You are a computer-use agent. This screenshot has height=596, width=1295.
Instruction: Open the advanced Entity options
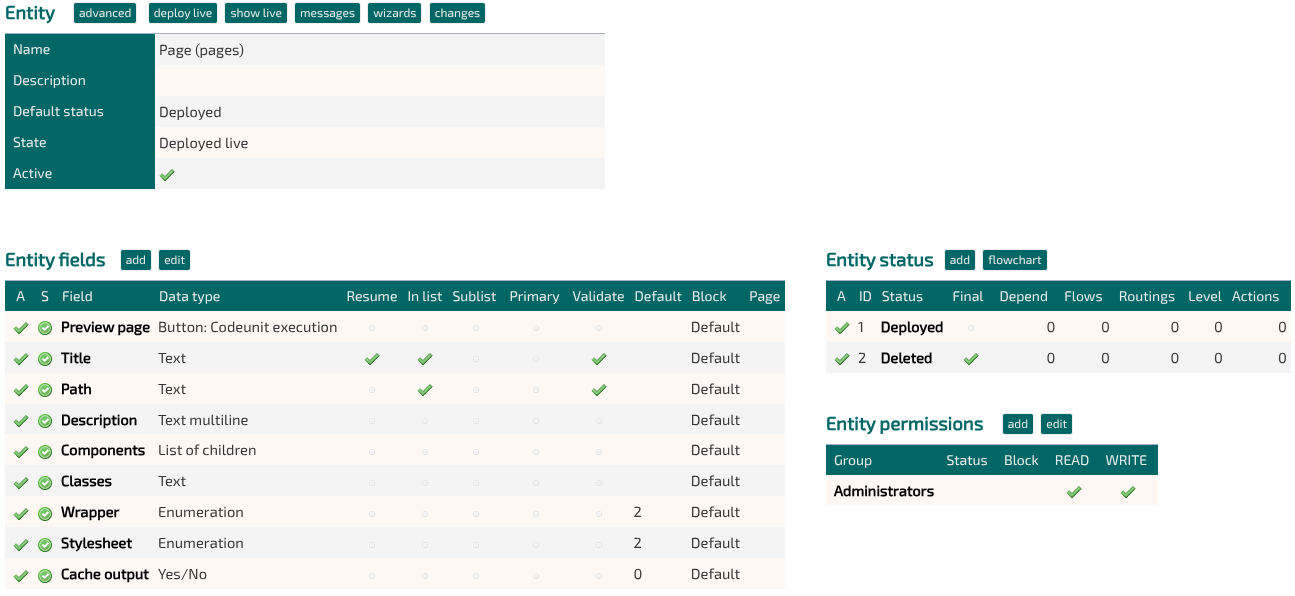click(105, 13)
